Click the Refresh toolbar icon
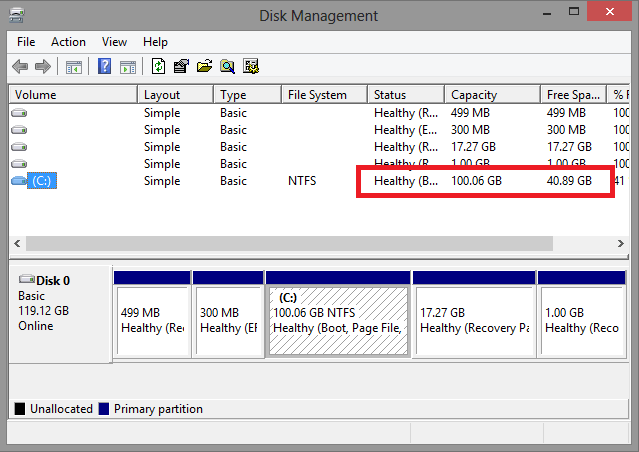Screen dimensions: 639x452 point(158,67)
